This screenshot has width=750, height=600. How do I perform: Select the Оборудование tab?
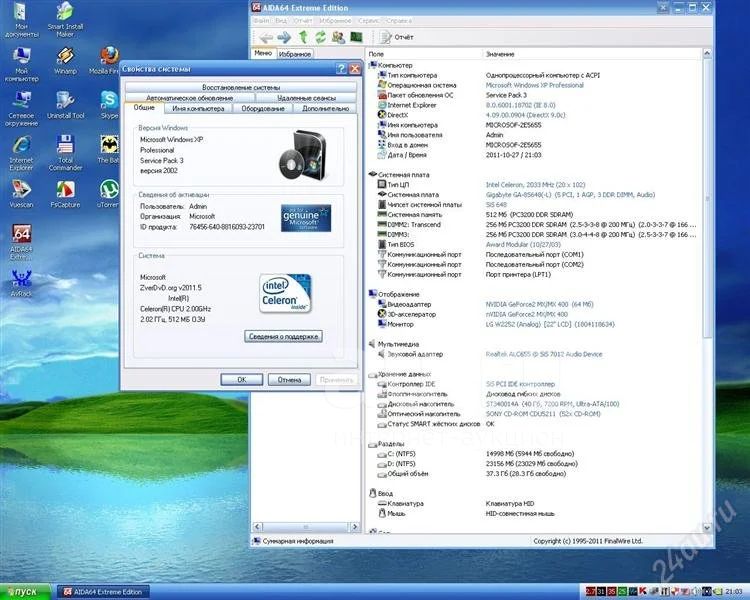[263, 109]
